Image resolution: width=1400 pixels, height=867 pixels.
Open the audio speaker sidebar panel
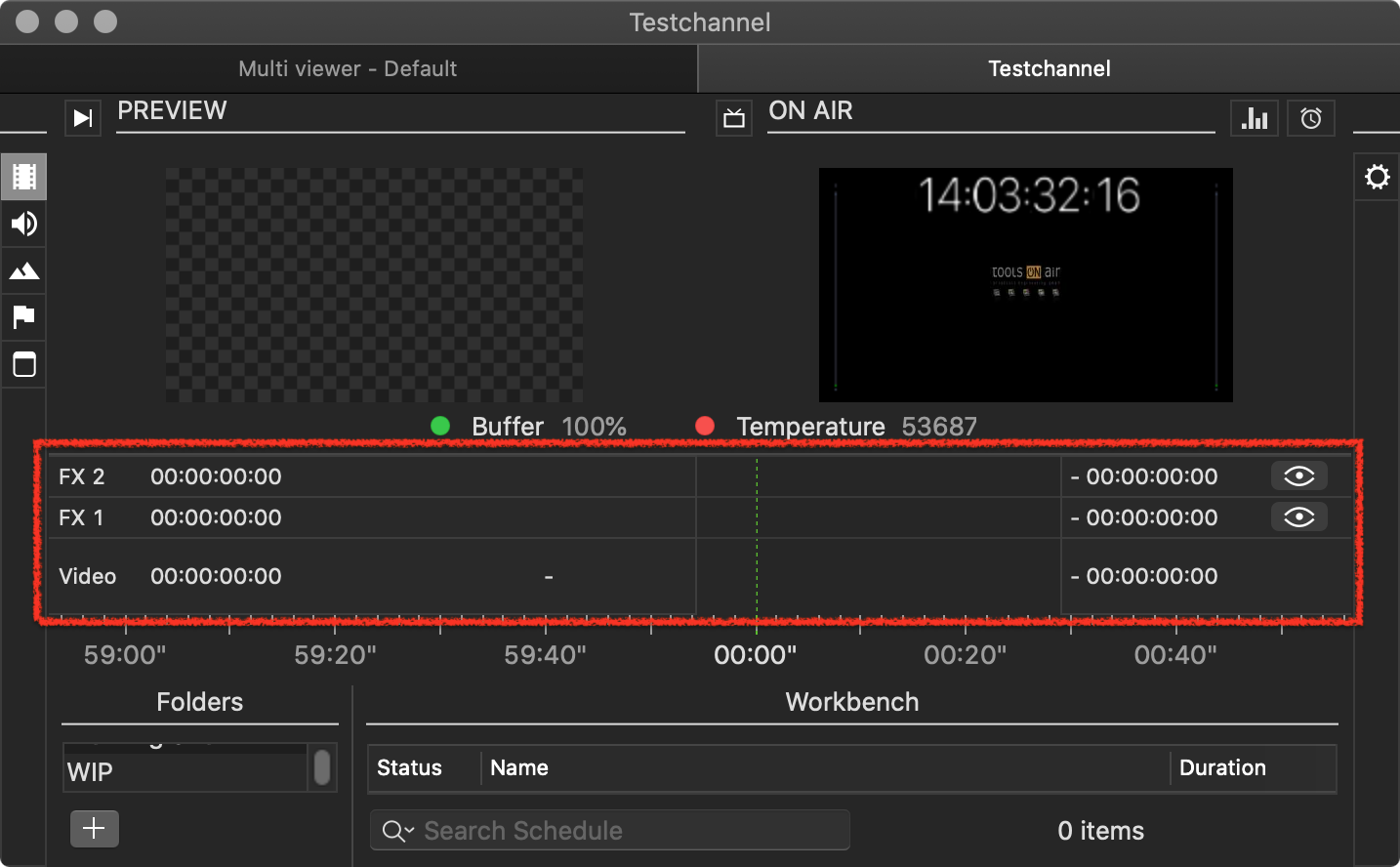[23, 224]
